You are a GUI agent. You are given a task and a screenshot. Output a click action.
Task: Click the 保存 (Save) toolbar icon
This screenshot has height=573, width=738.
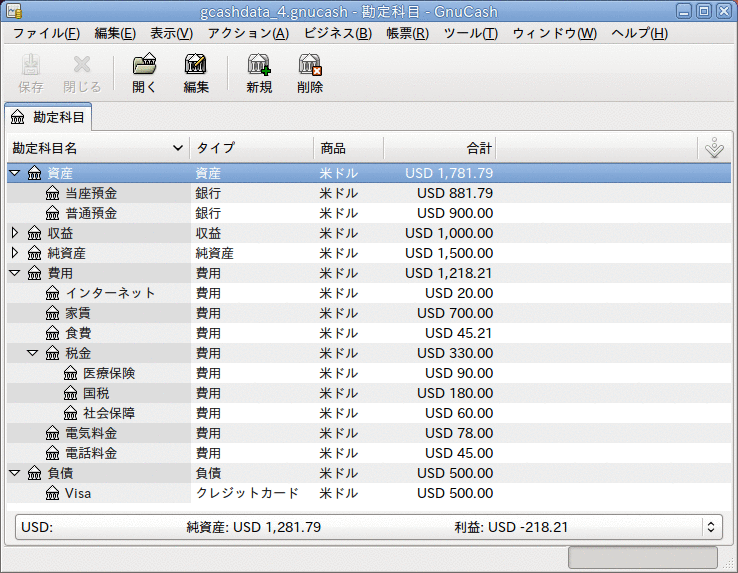pos(31,65)
